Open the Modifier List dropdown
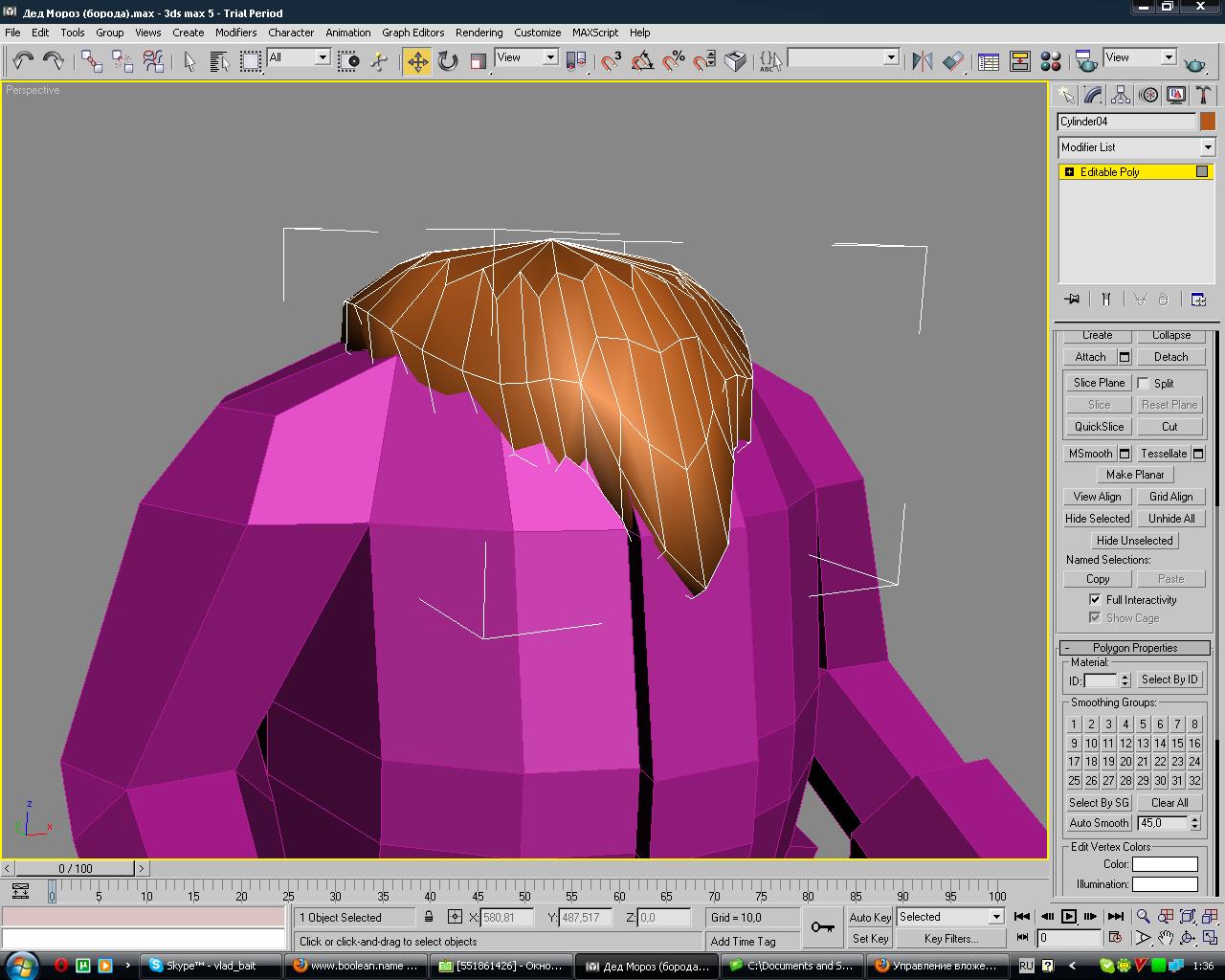 [1207, 147]
